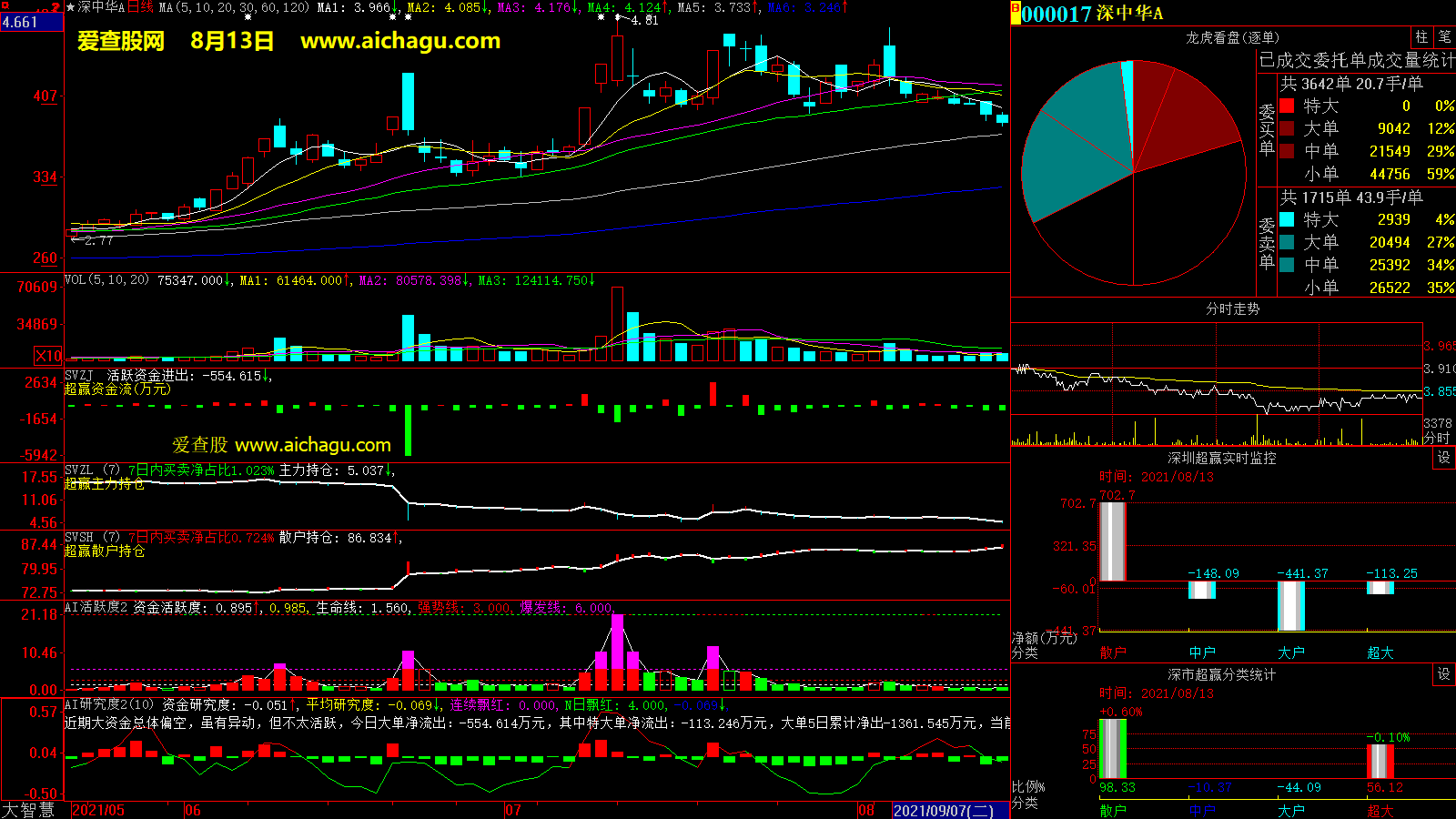Select the 日线 period label
Screen dimensions: 1456x819
click(140, 7)
